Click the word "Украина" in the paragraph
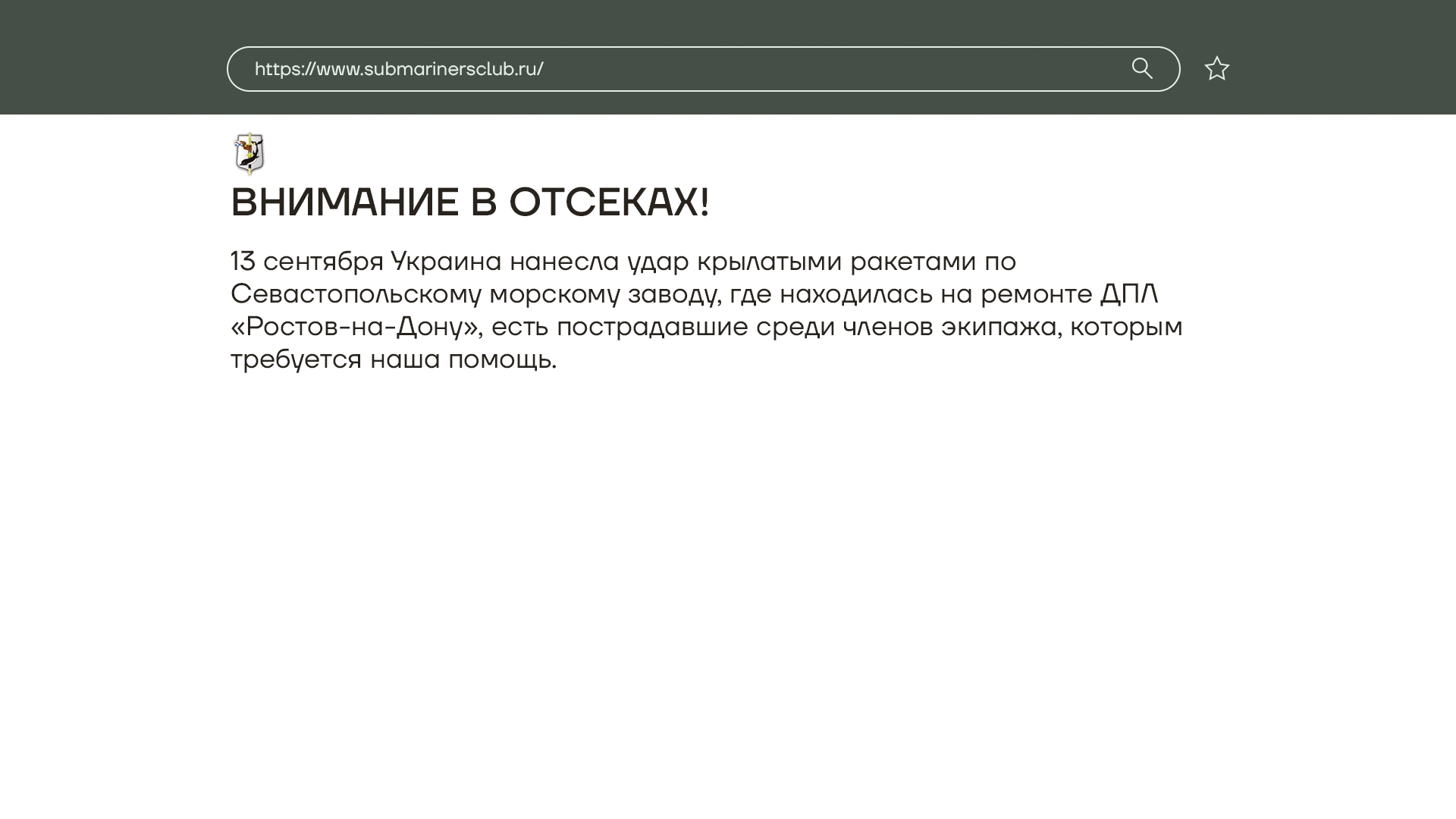 click(446, 261)
